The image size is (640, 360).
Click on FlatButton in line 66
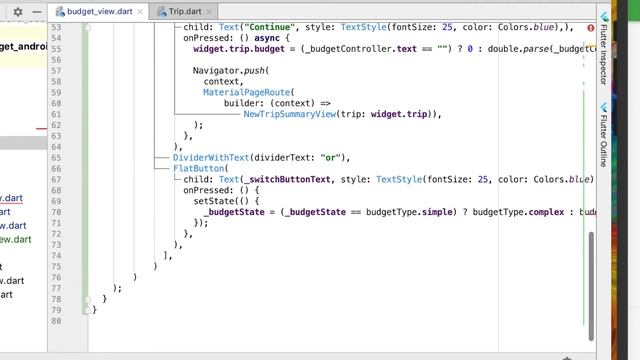coord(198,169)
